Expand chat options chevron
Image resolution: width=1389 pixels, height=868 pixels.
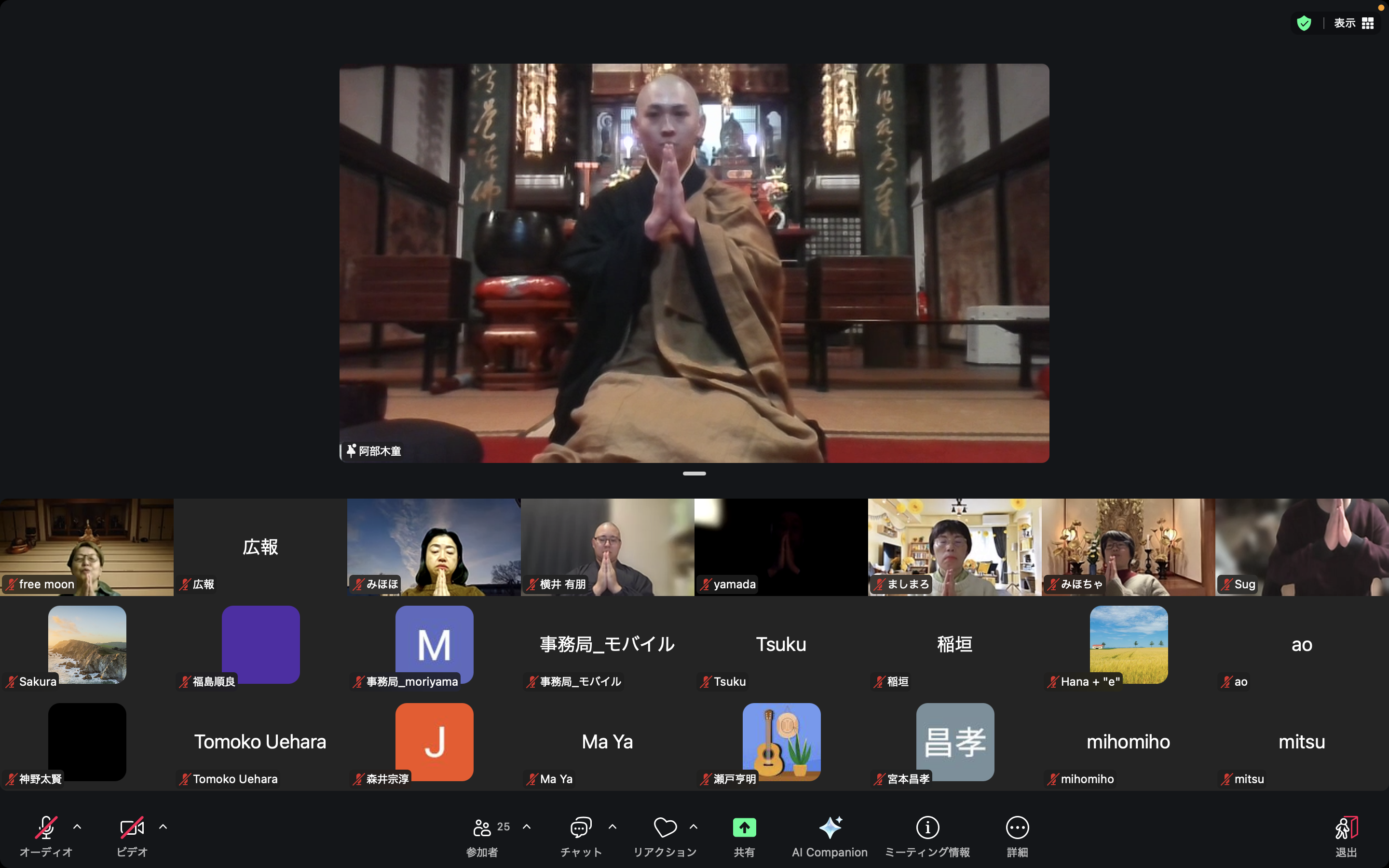pyautogui.click(x=613, y=827)
